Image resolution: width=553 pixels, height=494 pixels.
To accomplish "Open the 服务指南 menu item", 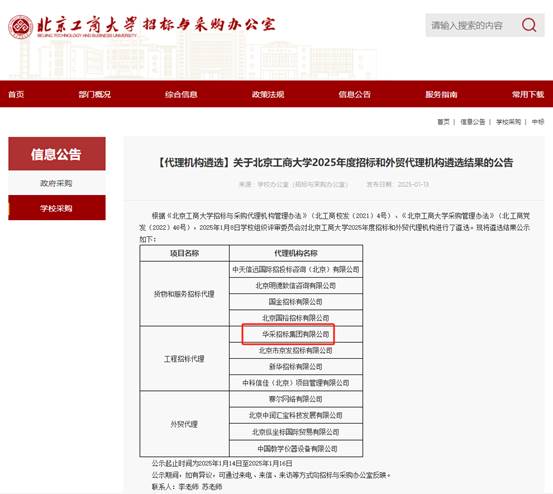I will (441, 94).
